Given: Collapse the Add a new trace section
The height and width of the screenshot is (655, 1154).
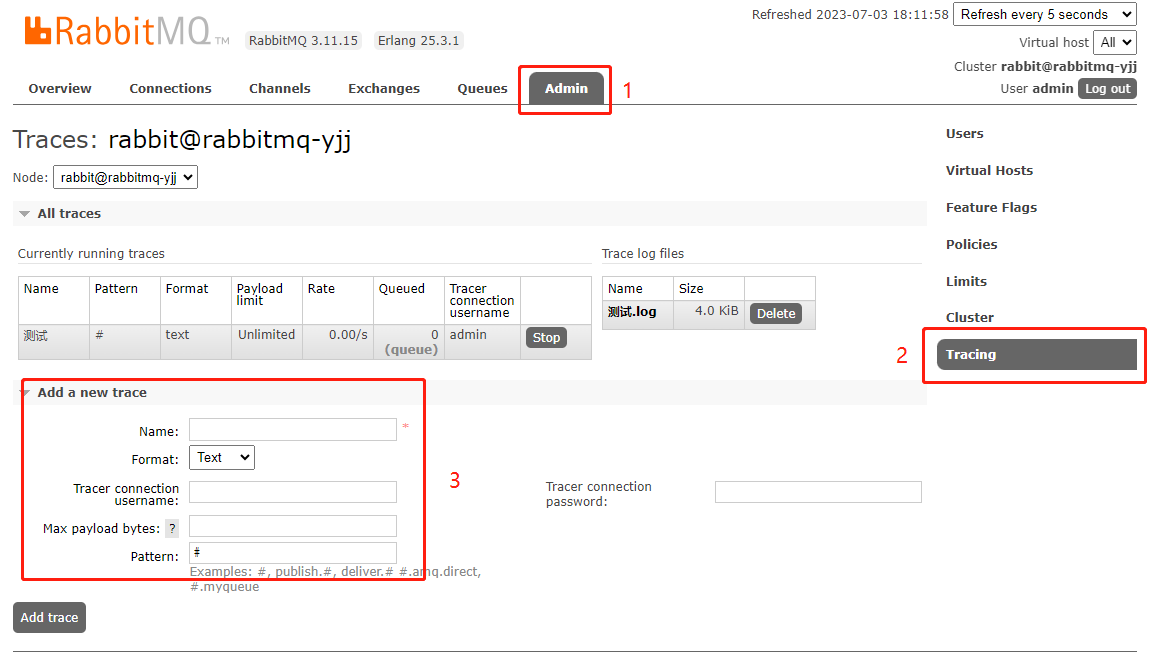Looking at the screenshot, I should pyautogui.click(x=91, y=393).
